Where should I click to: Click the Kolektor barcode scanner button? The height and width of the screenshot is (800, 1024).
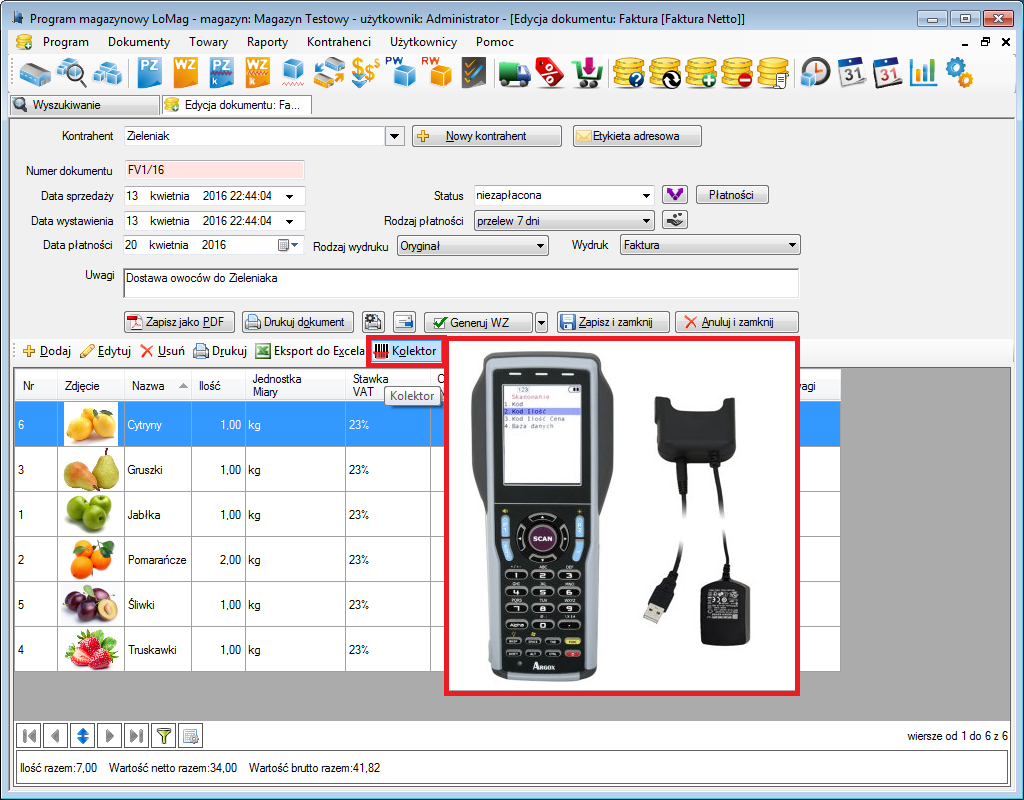[x=405, y=351]
